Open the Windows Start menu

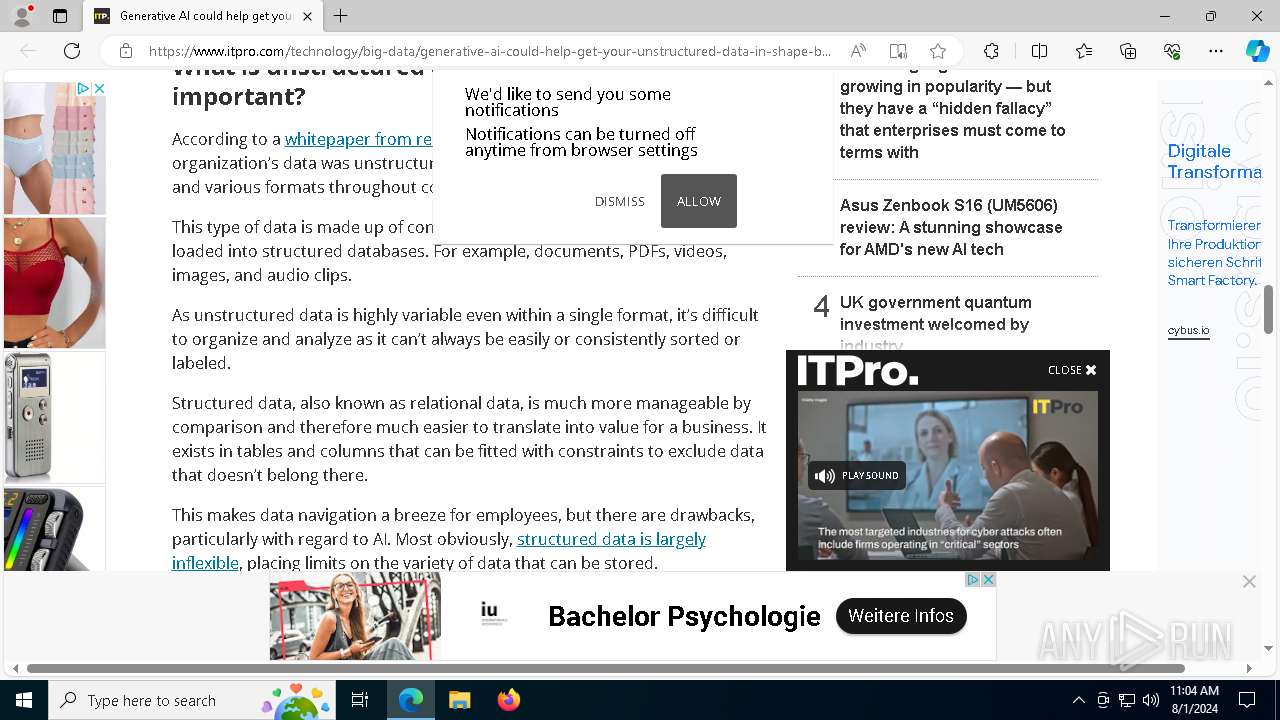pyautogui.click(x=24, y=700)
